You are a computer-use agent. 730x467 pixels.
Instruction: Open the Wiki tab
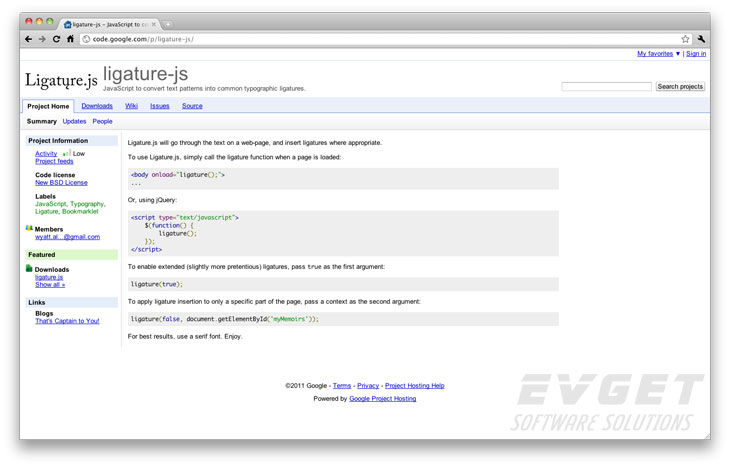(131, 106)
